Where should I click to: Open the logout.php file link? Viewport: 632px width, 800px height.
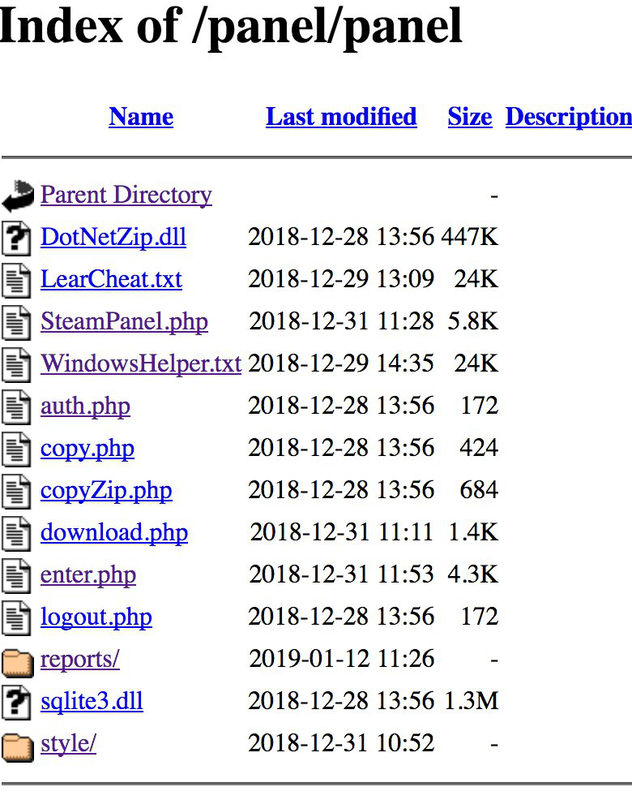[96, 617]
